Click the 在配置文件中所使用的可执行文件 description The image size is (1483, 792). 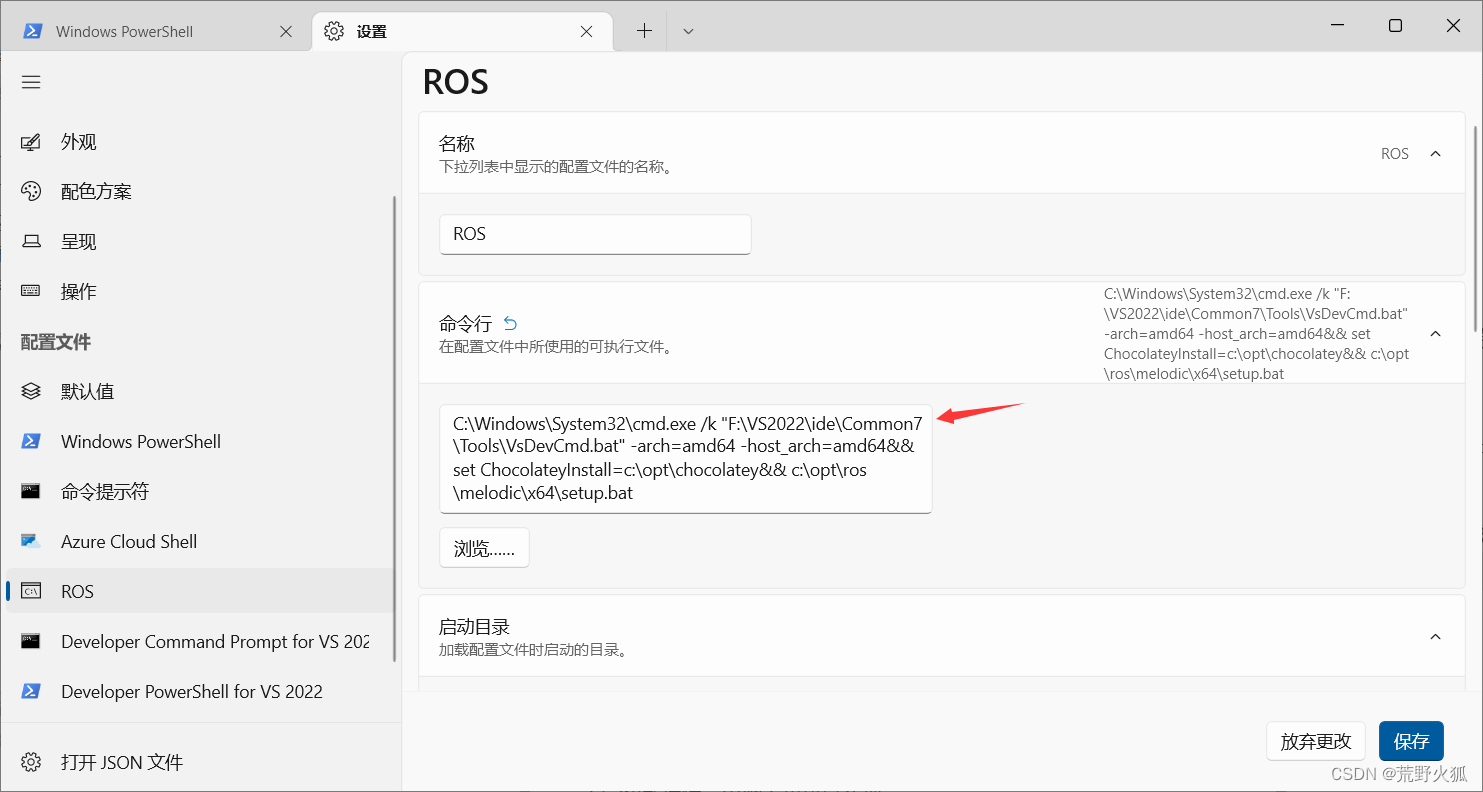[x=556, y=347]
